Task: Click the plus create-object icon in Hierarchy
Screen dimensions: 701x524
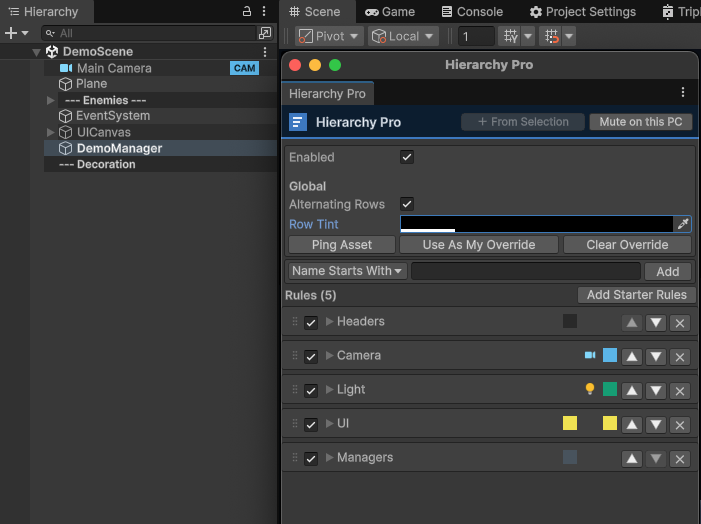Action: click(11, 33)
